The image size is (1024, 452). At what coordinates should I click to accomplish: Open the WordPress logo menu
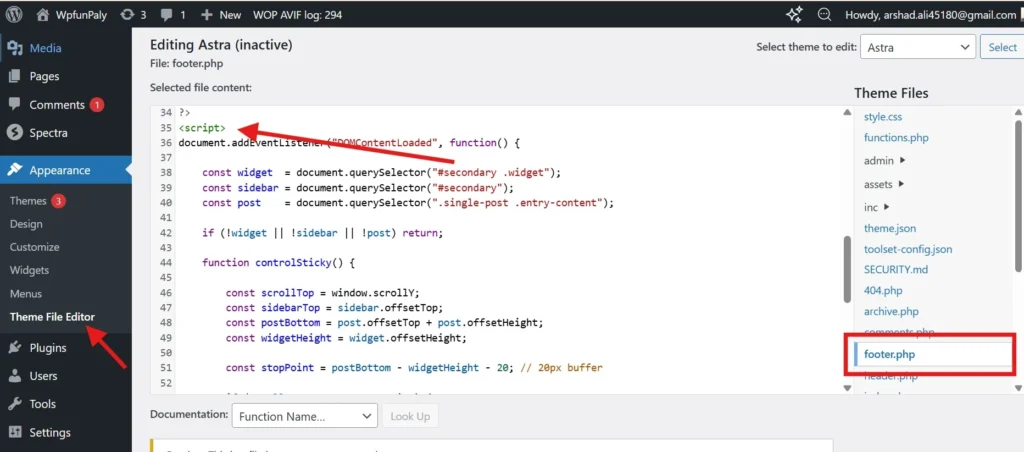(x=14, y=14)
